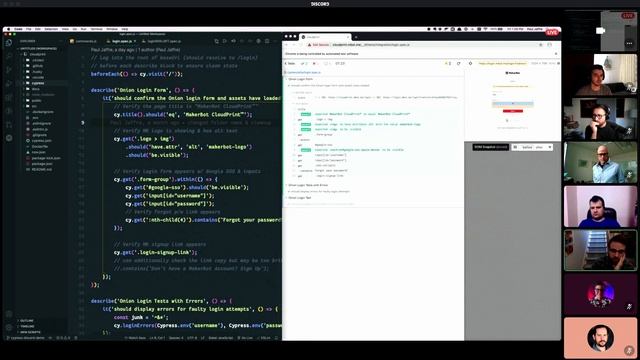Click the Split Editor icon in editor toolbar
This screenshot has width=640, height=360.
point(267,41)
